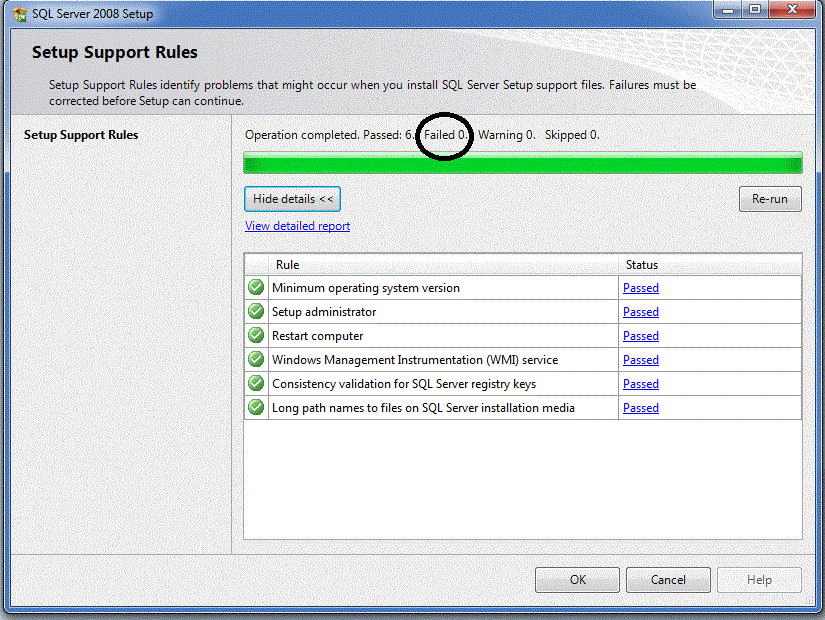Click the green completed progress bar
Viewport: 825px width, 620px height.
click(x=522, y=163)
